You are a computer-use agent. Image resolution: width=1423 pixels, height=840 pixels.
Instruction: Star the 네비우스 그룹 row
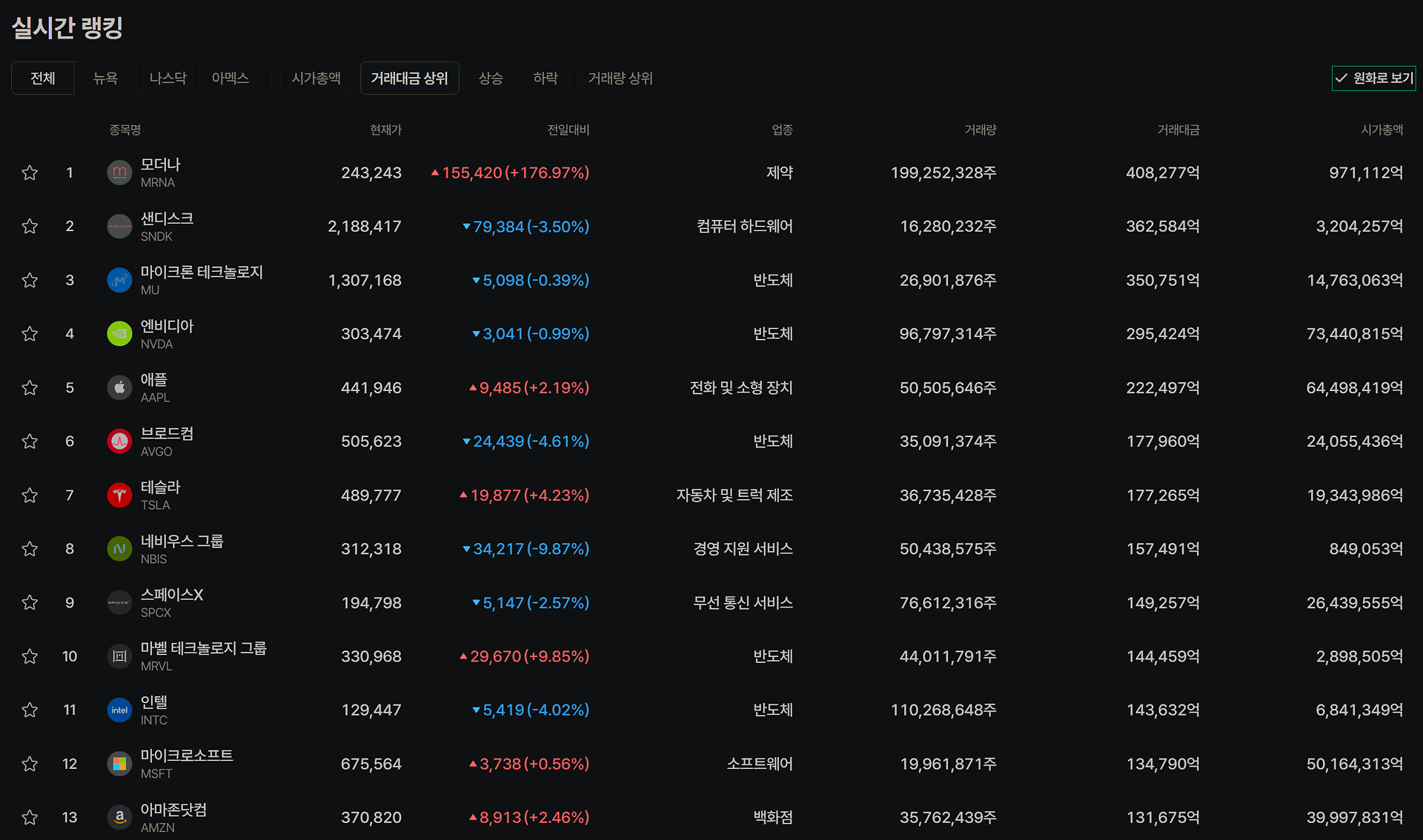[x=30, y=549]
